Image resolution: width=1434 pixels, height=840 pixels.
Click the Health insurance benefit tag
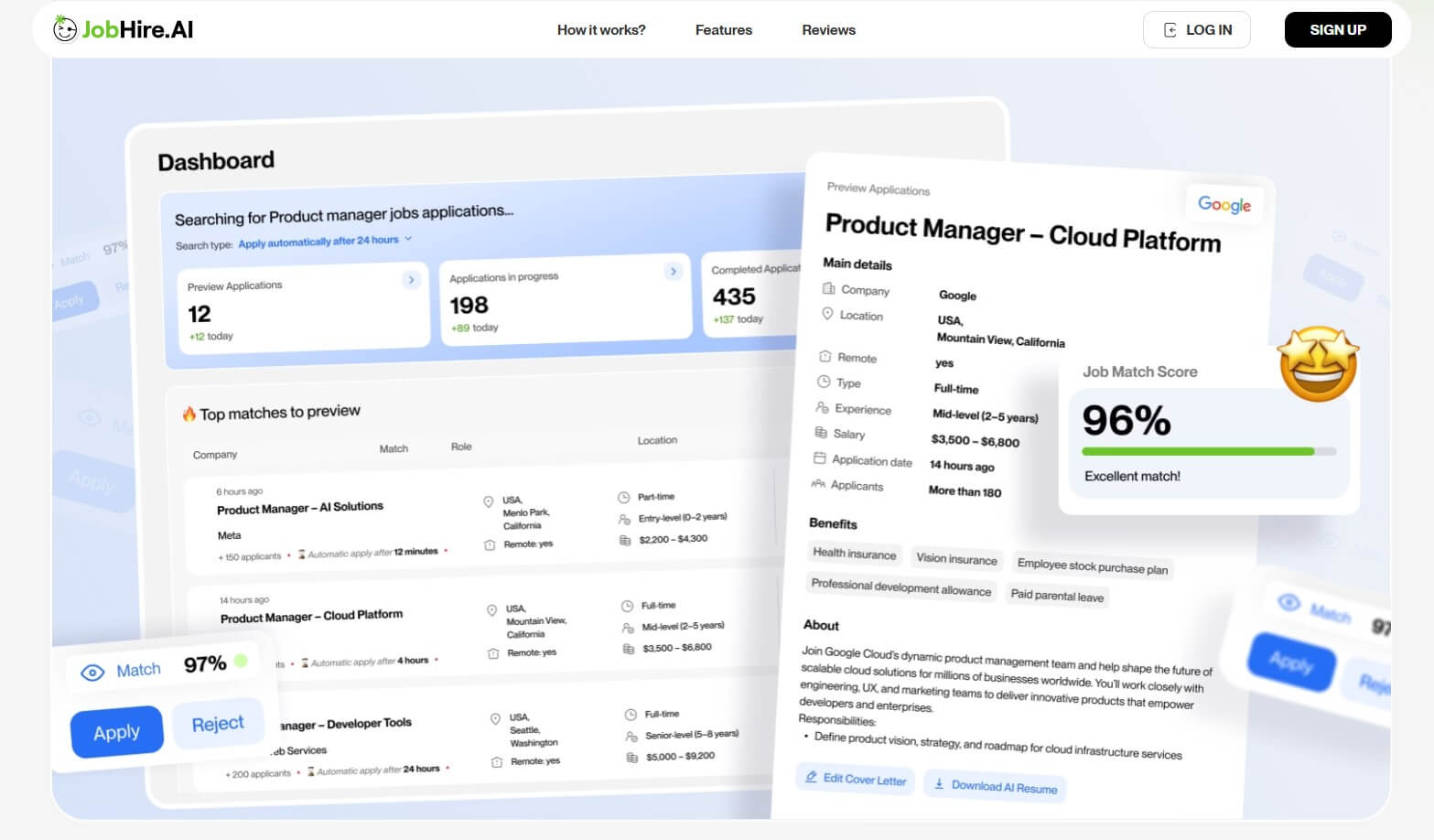854,555
